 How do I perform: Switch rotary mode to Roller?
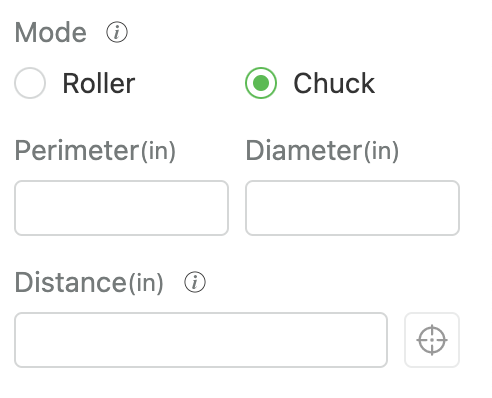pyautogui.click(x=30, y=83)
